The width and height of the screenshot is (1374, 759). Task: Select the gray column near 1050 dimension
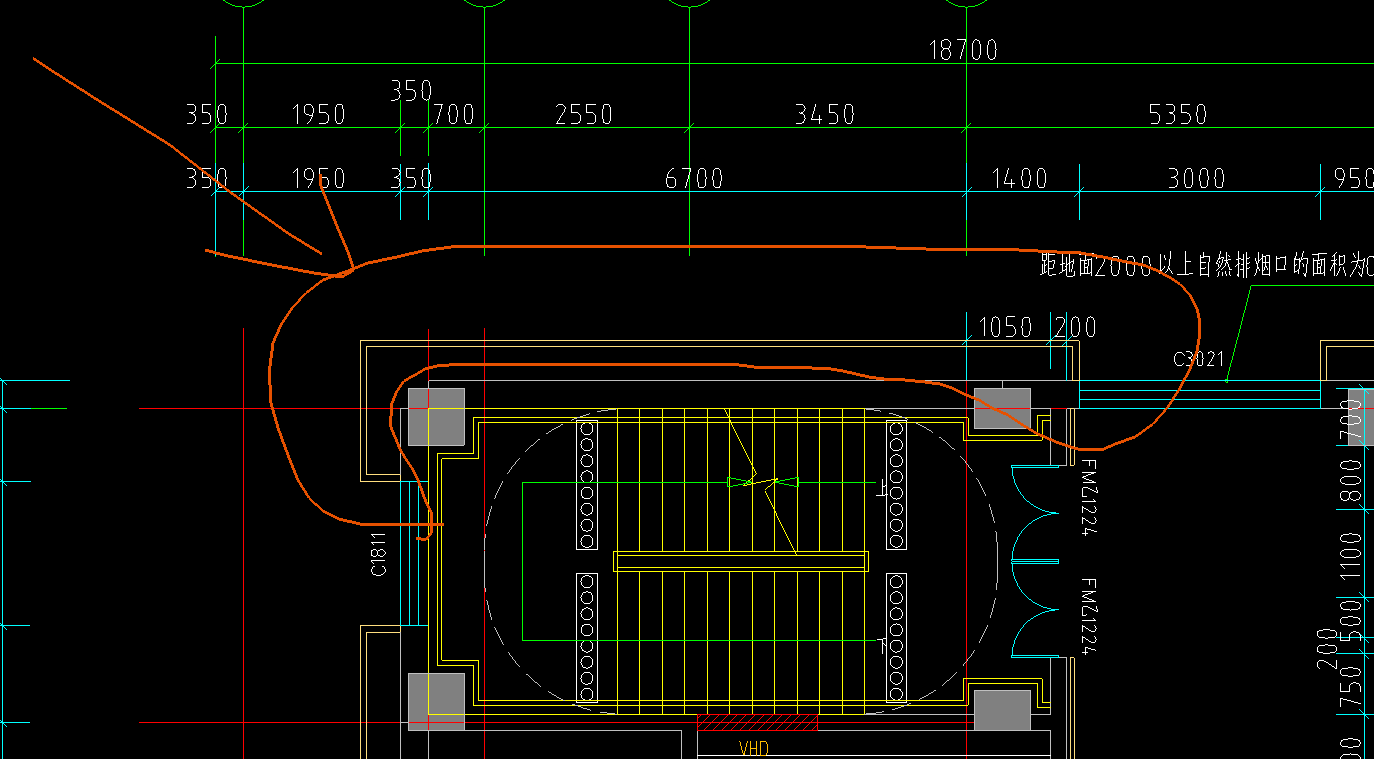pyautogui.click(x=1002, y=409)
